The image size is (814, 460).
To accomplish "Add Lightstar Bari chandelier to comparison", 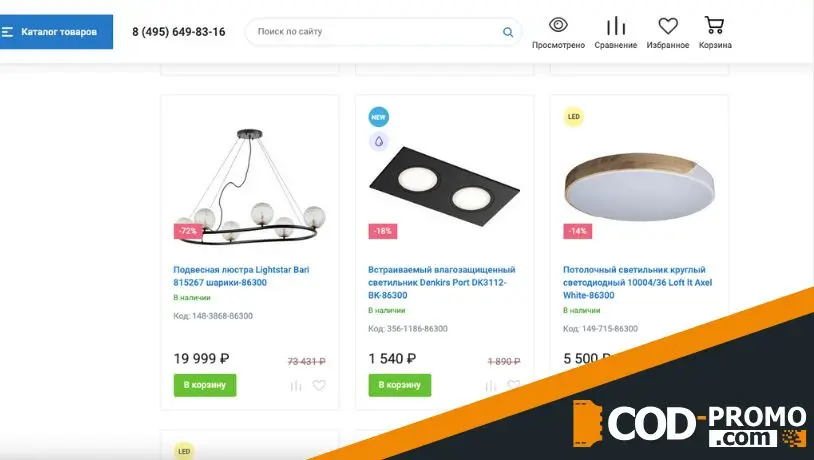I will click(x=296, y=385).
